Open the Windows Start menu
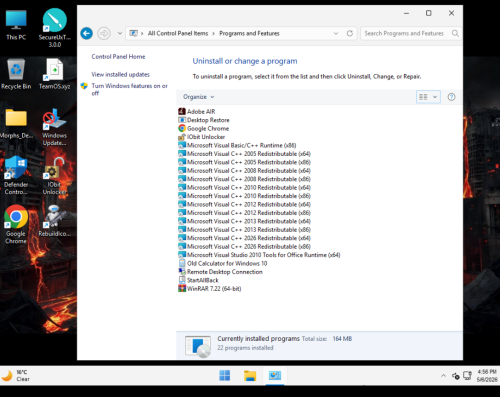 coord(225,376)
